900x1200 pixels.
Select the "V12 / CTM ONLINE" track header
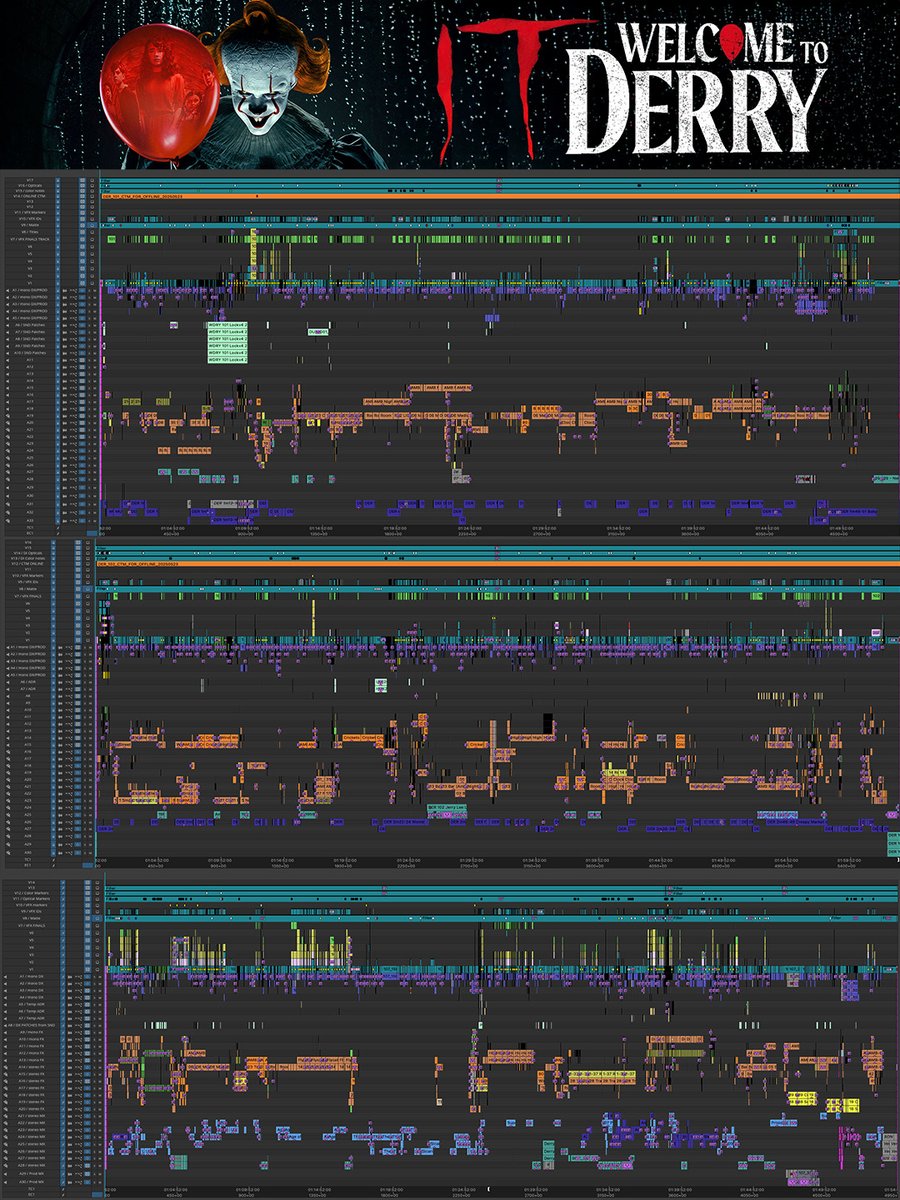(x=28, y=564)
